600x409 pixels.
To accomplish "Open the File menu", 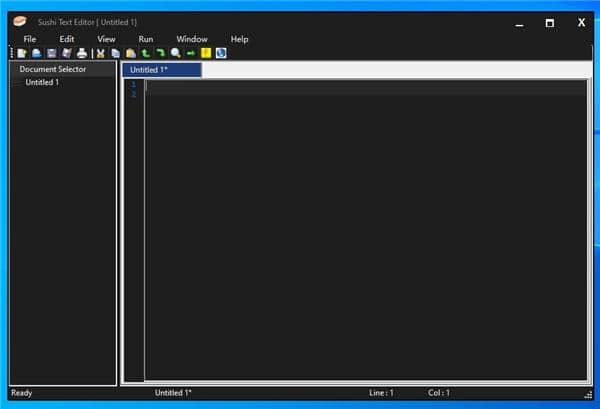I will pyautogui.click(x=30, y=39).
